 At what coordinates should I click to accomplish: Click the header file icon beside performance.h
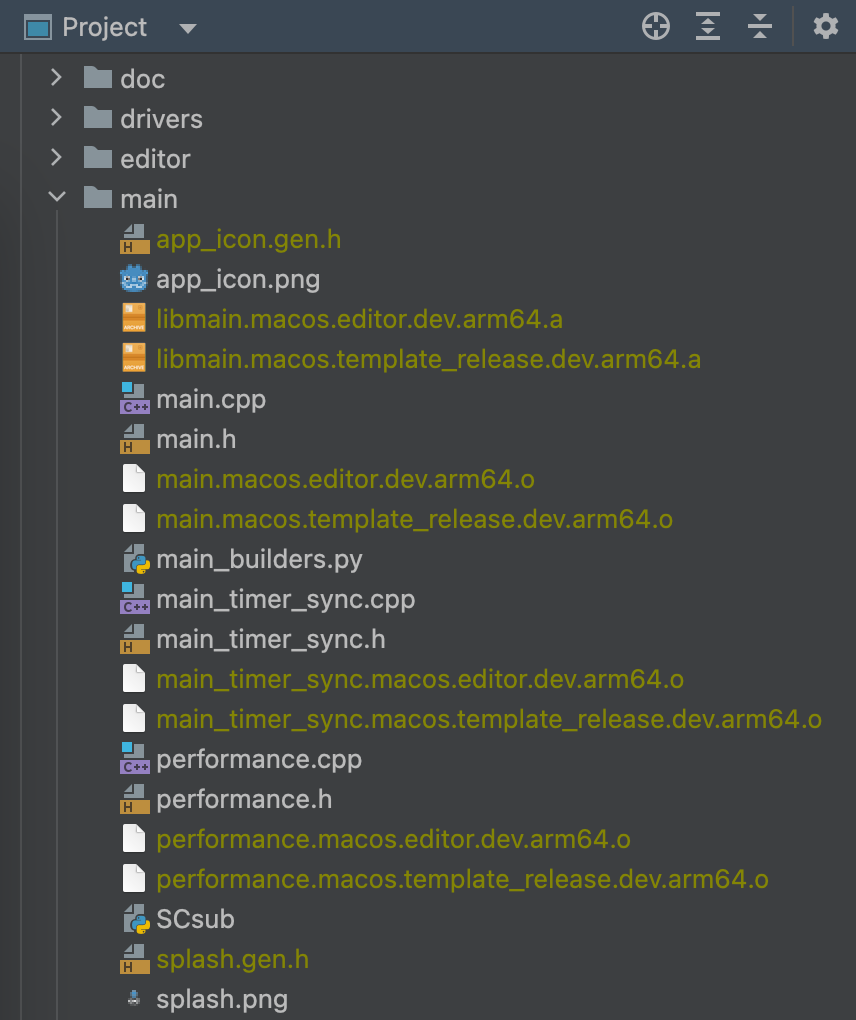coord(134,799)
